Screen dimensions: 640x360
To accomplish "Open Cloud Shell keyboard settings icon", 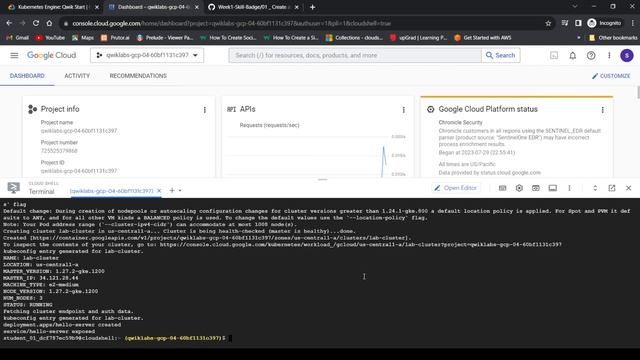I will [x=502, y=188].
